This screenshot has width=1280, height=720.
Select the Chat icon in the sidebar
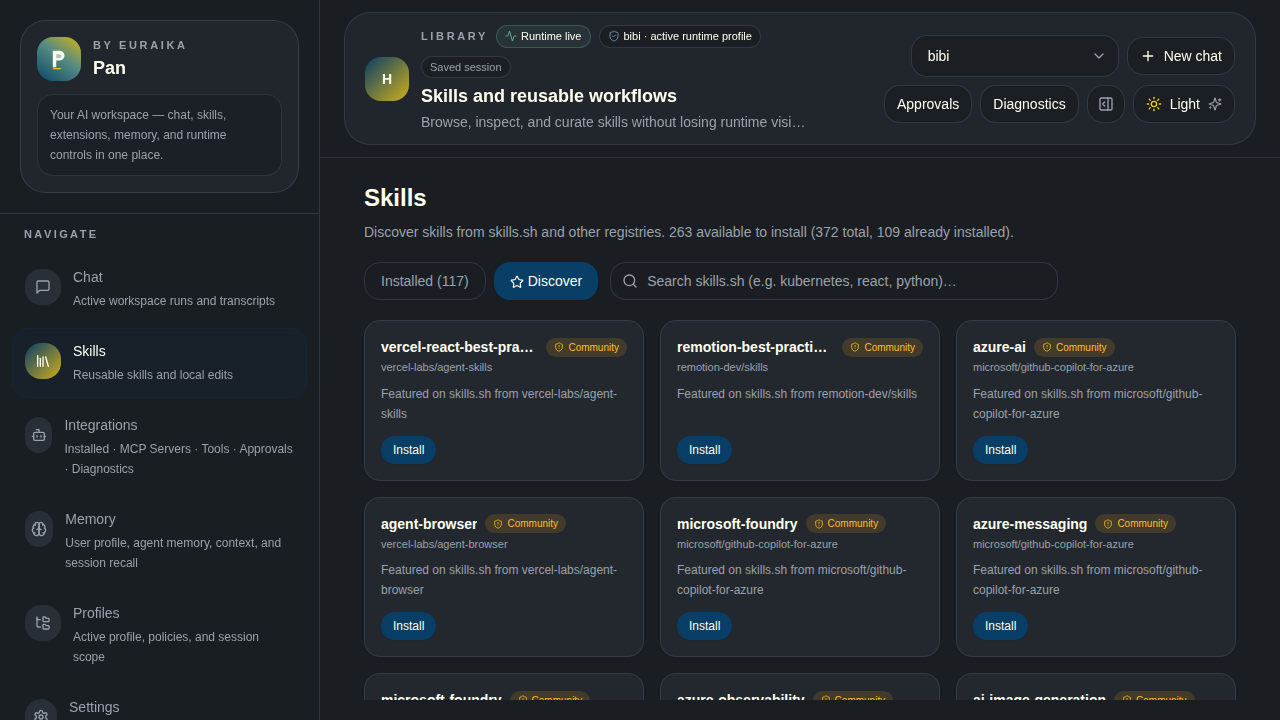[42, 287]
